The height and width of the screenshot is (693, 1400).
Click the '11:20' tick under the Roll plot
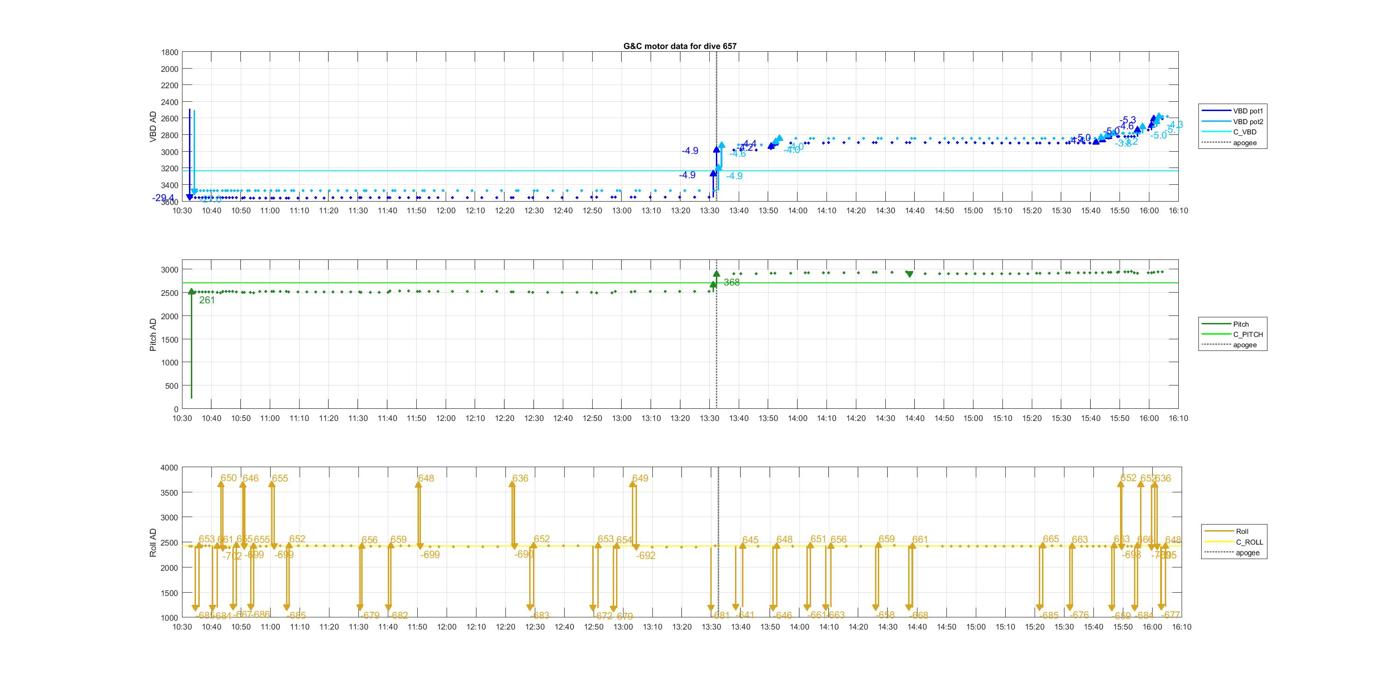(x=329, y=627)
